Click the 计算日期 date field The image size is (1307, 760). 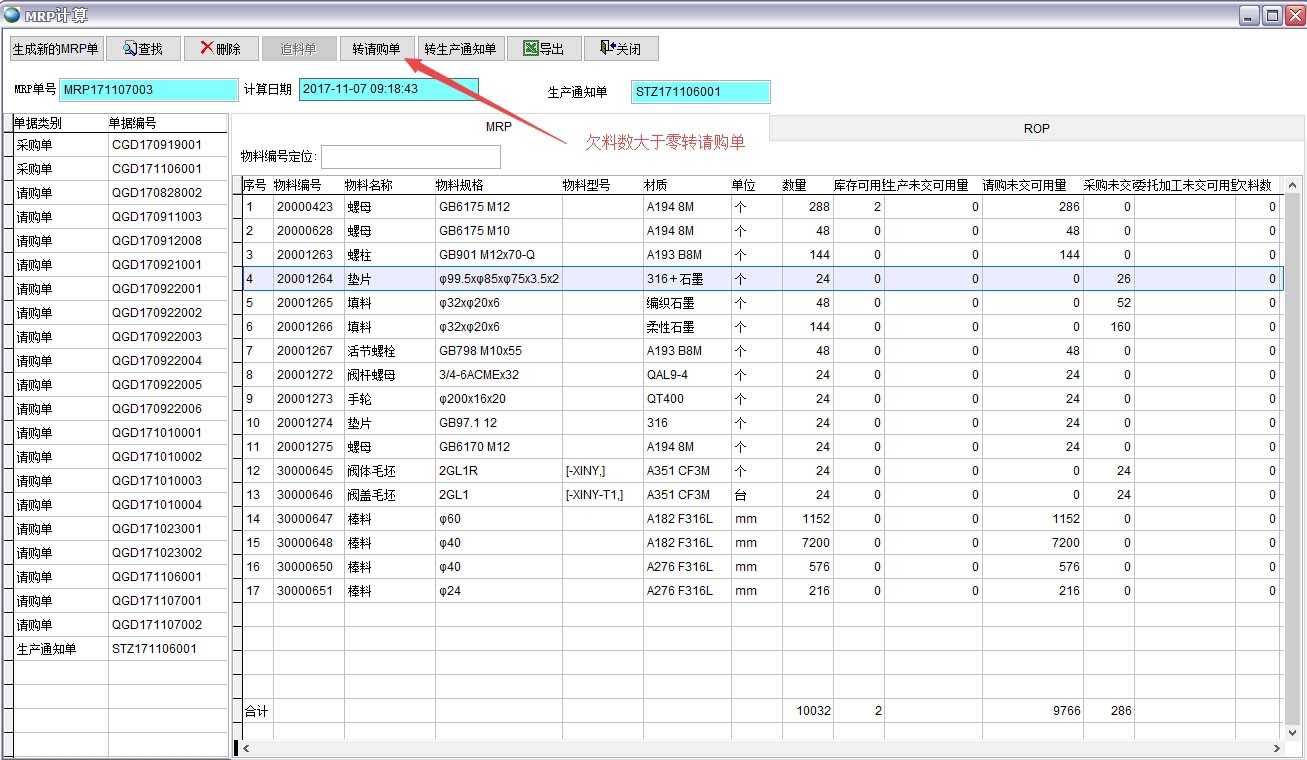389,89
